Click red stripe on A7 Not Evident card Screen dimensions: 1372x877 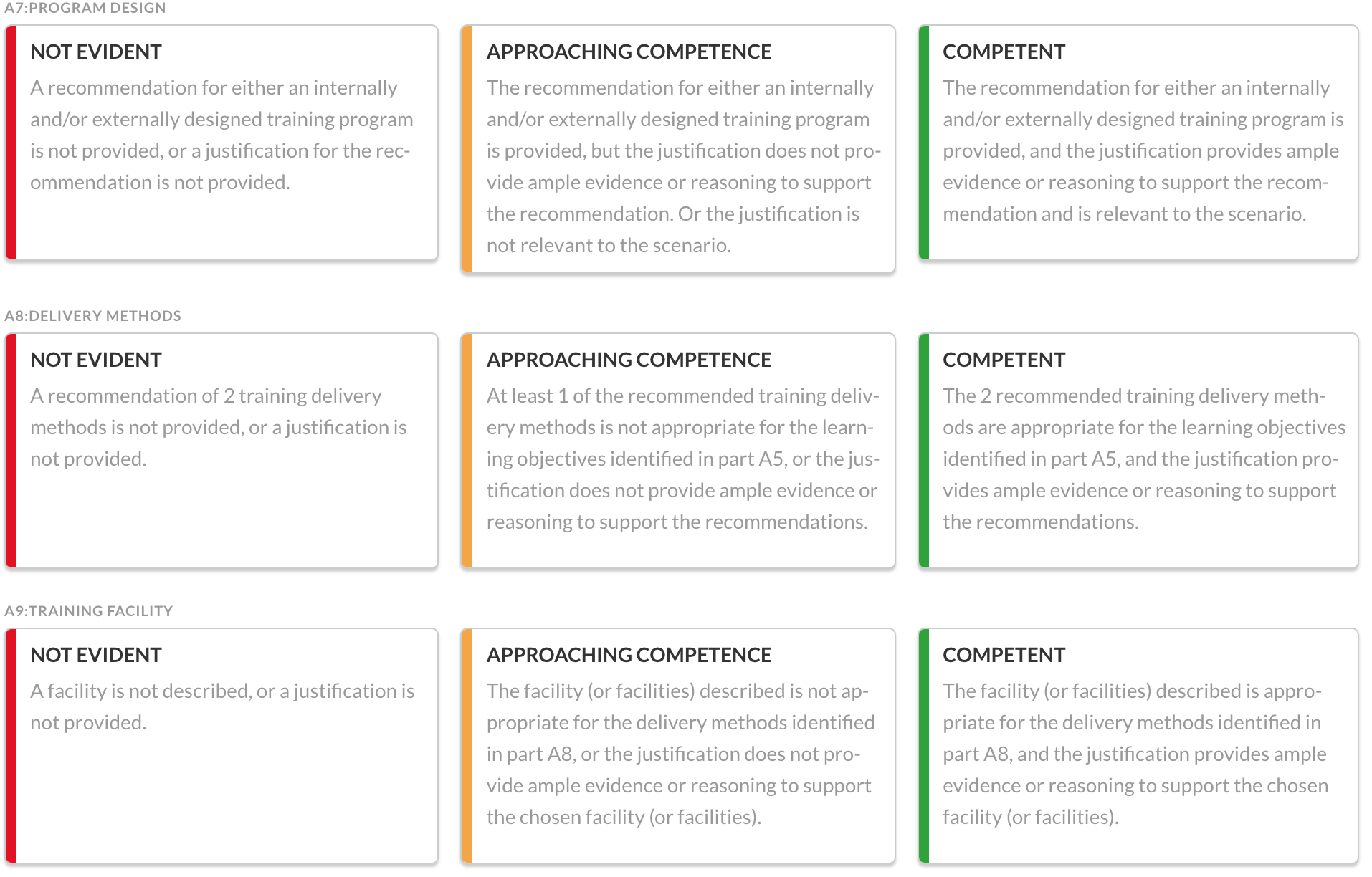(11, 143)
